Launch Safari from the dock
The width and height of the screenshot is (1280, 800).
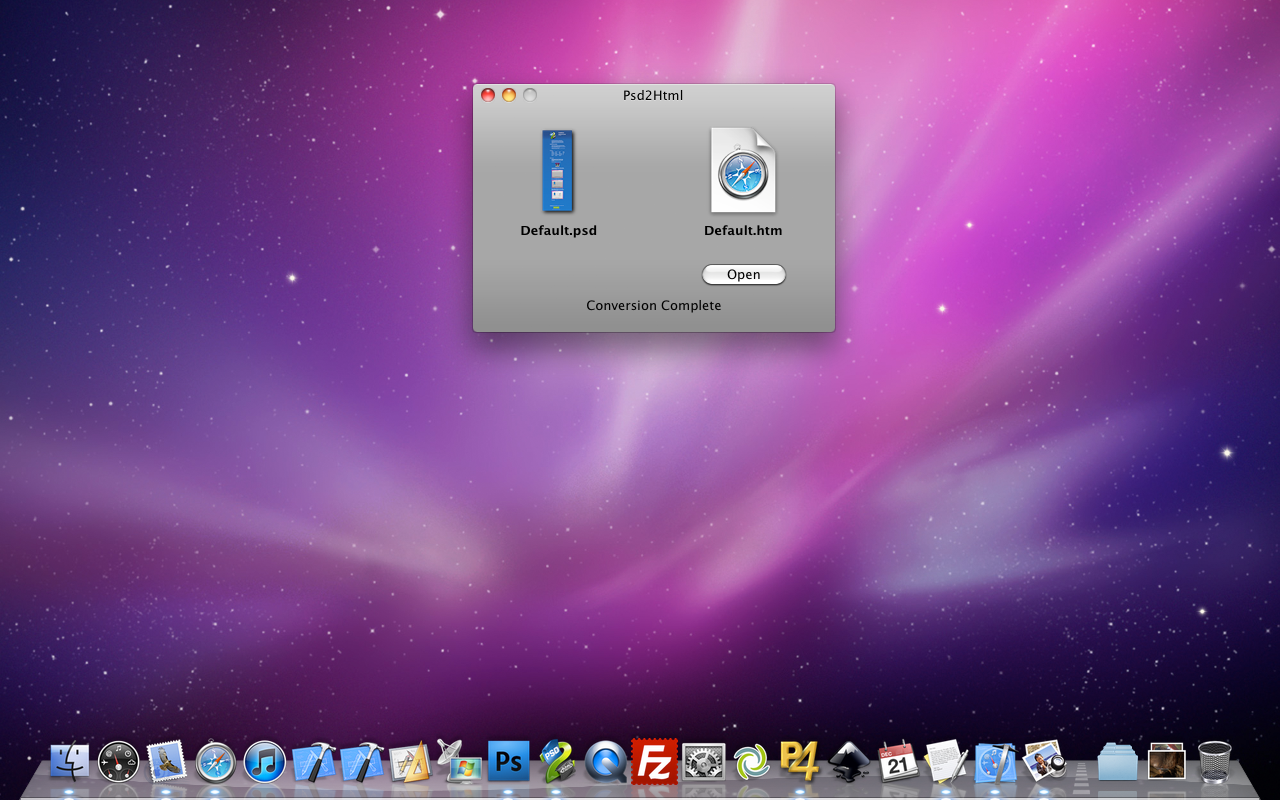coord(216,763)
